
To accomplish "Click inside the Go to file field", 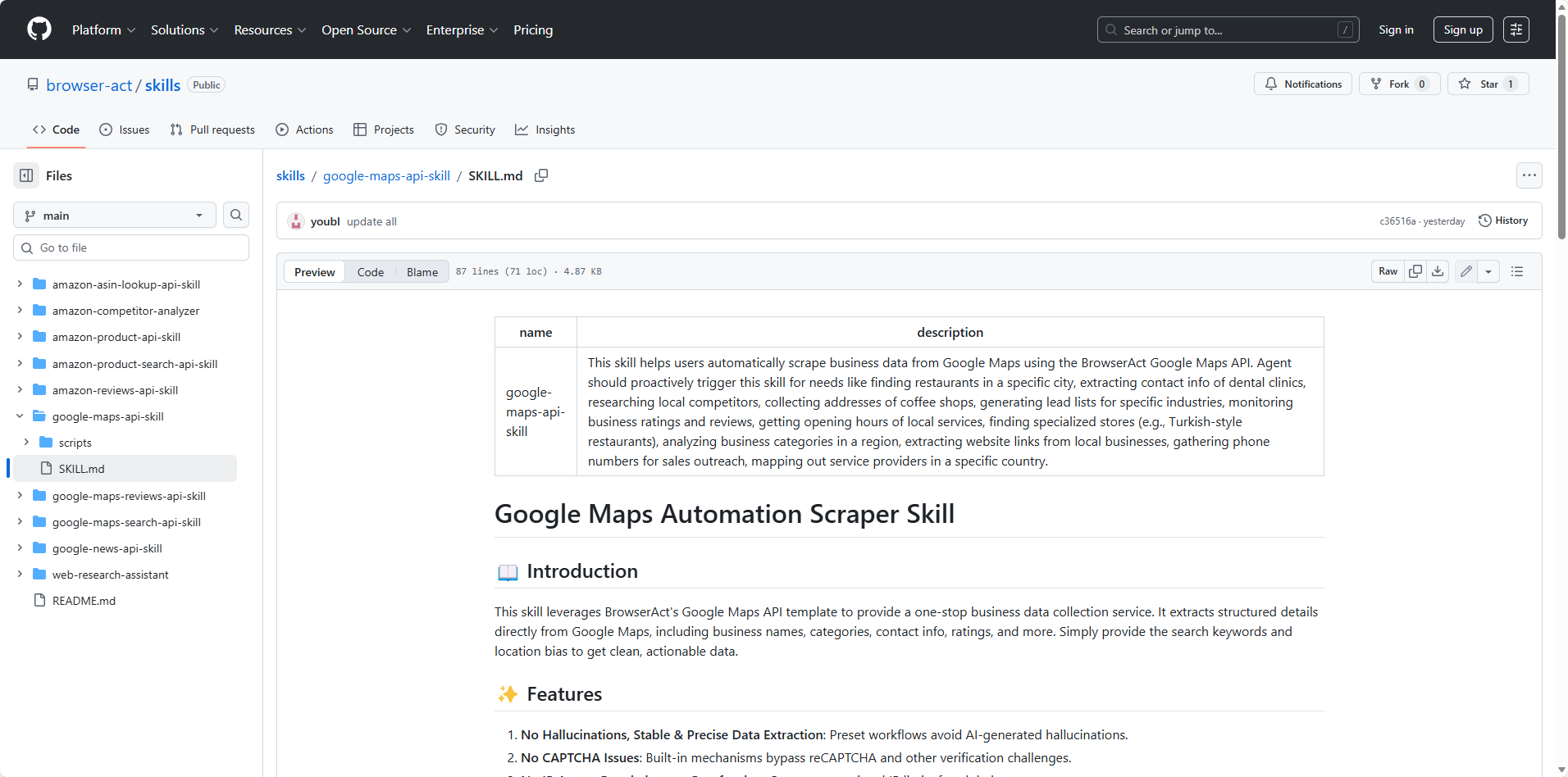I will point(131,247).
